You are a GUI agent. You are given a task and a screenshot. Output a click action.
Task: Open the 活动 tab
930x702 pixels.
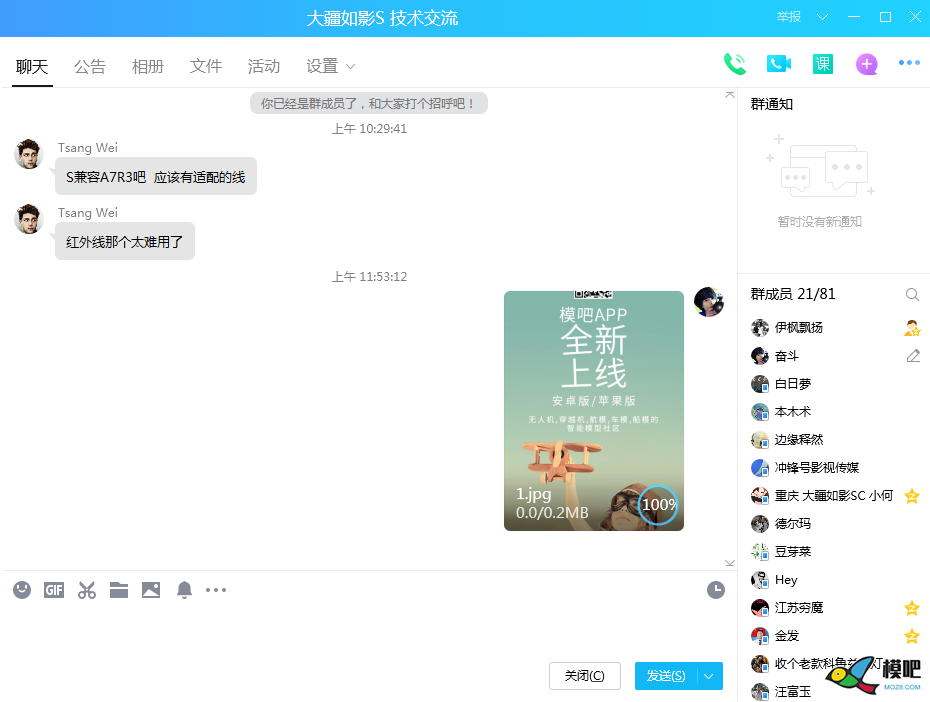264,66
